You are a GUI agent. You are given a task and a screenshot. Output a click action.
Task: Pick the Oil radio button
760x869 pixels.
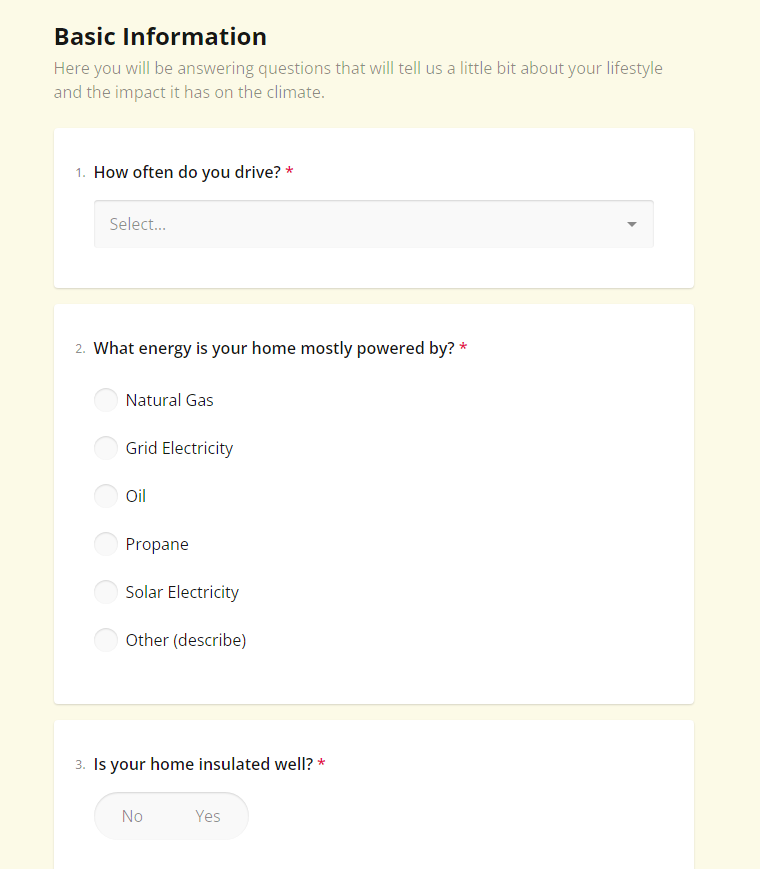pyautogui.click(x=106, y=496)
